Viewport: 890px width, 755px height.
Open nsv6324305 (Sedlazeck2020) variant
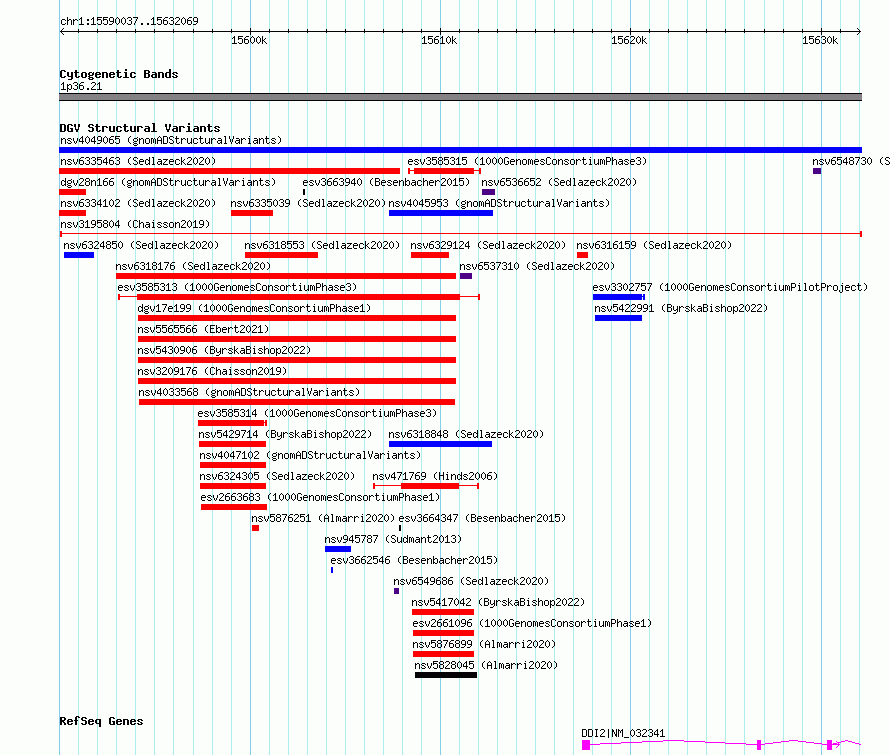pyautogui.click(x=277, y=476)
